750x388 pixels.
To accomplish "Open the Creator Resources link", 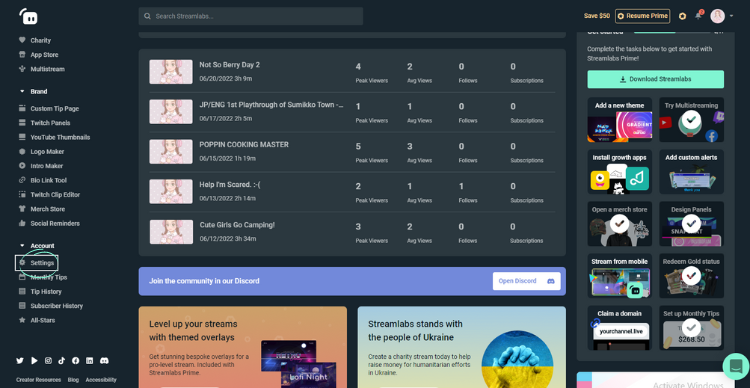I will point(38,380).
